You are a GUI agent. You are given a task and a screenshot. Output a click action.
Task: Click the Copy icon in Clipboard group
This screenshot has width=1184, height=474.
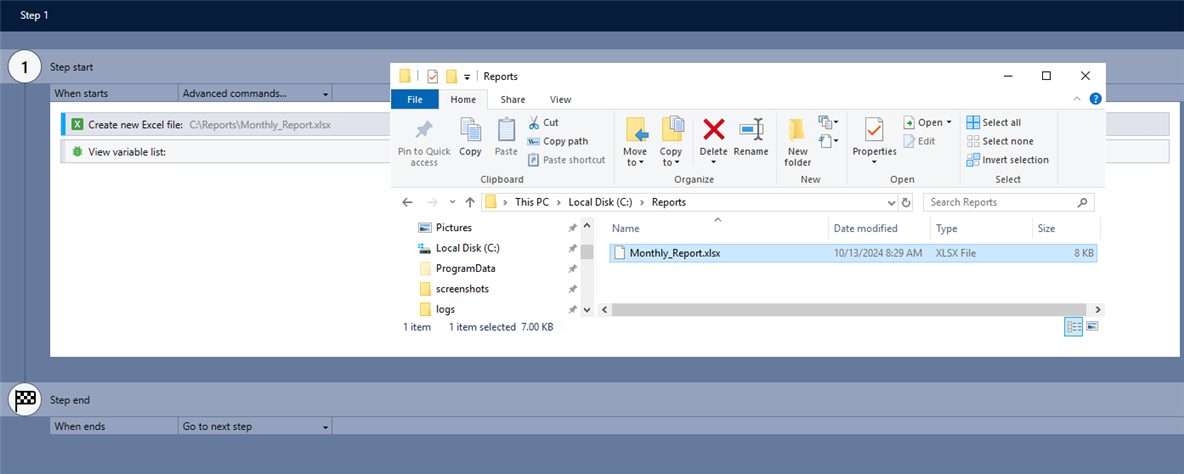470,130
